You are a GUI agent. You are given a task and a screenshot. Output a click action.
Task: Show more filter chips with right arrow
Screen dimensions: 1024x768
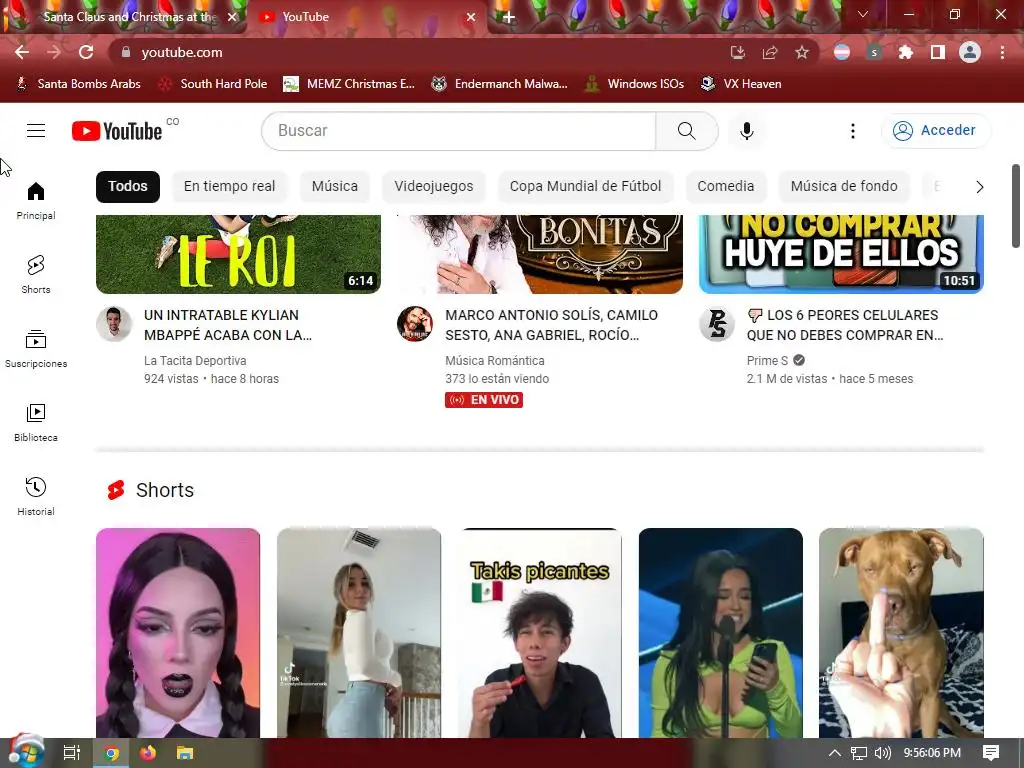[979, 187]
